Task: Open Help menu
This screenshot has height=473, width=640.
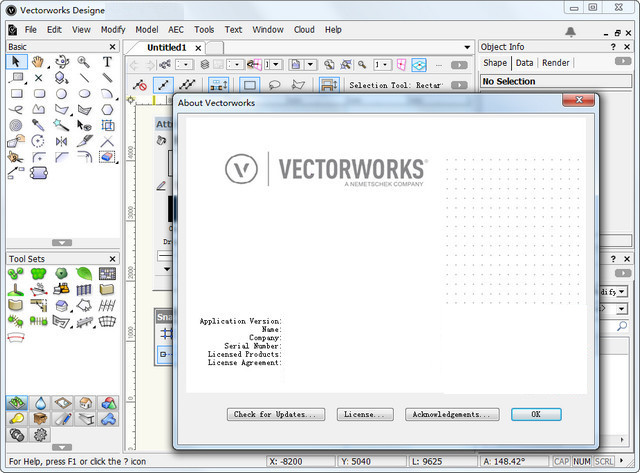Action: click(333, 30)
